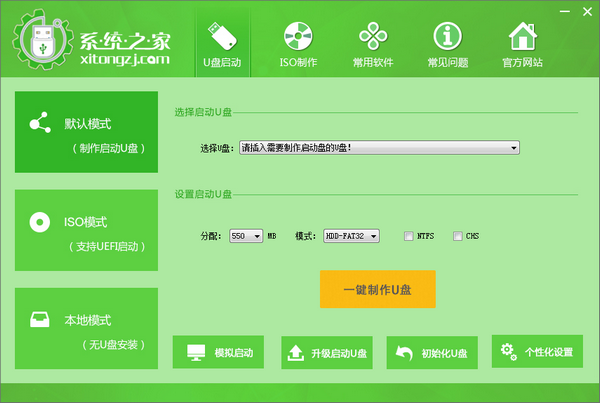This screenshot has width=600, height=403.
Task: Switch to 默认模式 in the left panel
Action: pyautogui.click(x=87, y=134)
